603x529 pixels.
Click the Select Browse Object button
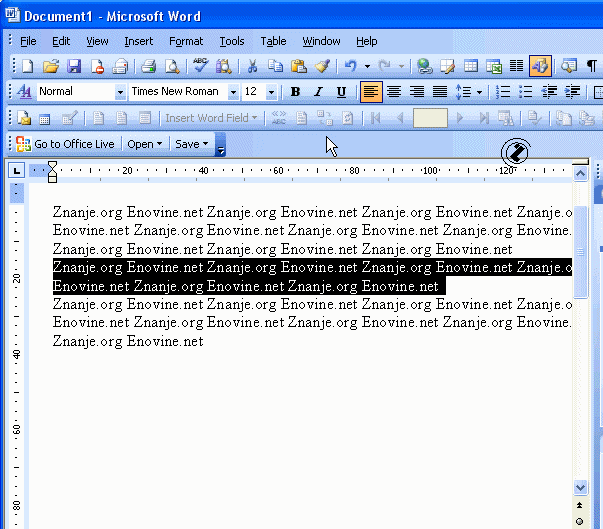tap(580, 522)
